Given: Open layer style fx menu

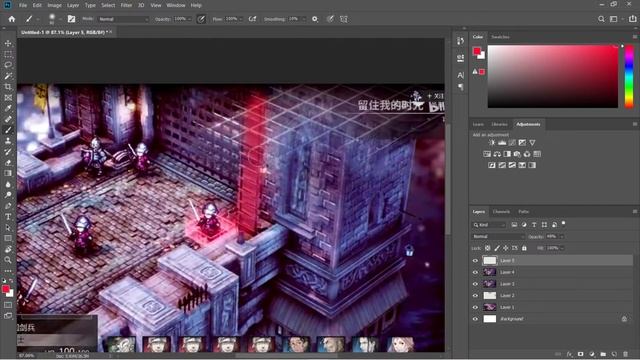Looking at the screenshot, I should [x=569, y=354].
